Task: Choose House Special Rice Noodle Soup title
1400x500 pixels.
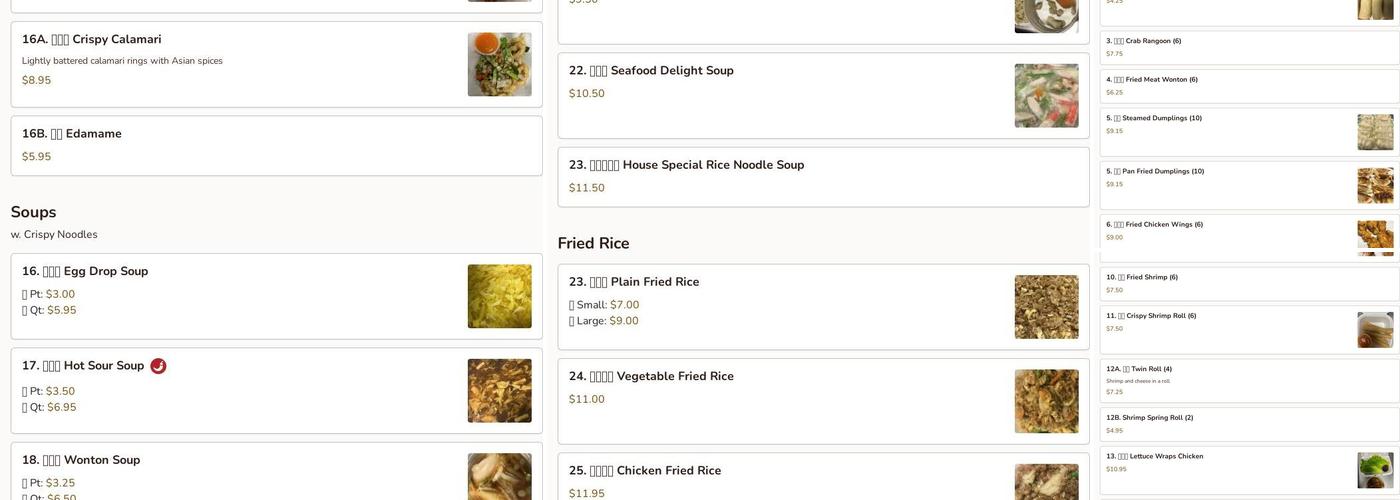Action: (x=712, y=165)
